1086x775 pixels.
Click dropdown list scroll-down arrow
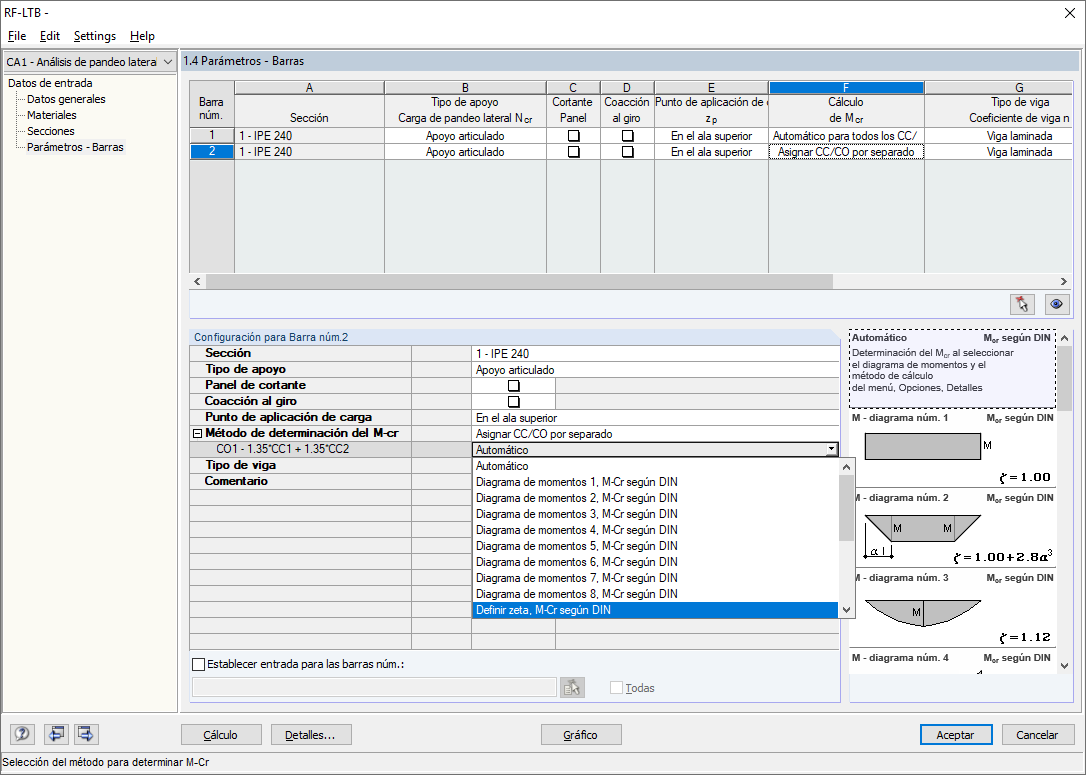tap(846, 610)
